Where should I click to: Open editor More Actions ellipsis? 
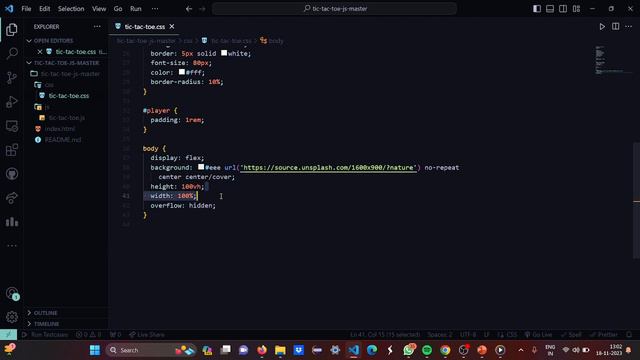point(629,27)
